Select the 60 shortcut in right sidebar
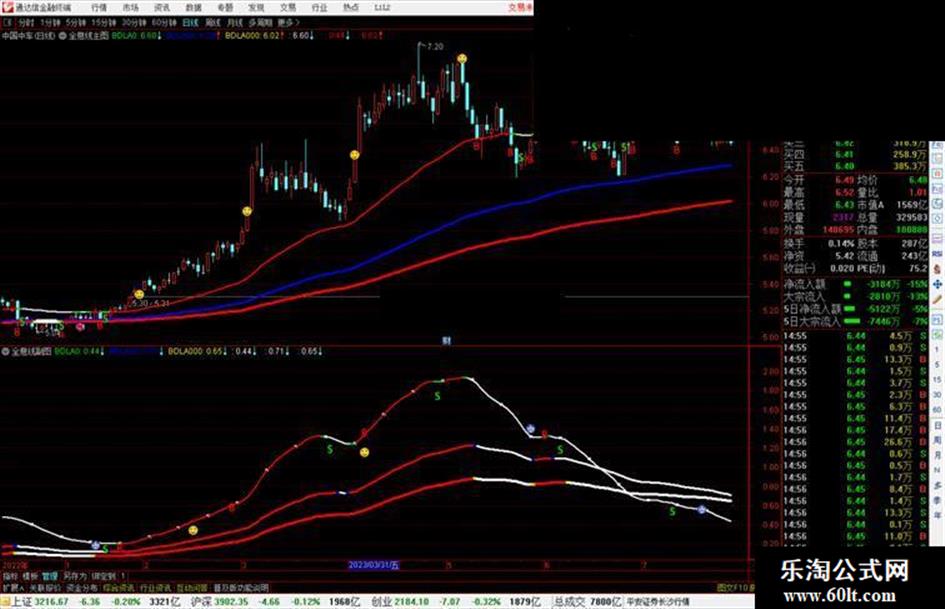Image resolution: width=945 pixels, height=609 pixels. point(937,409)
